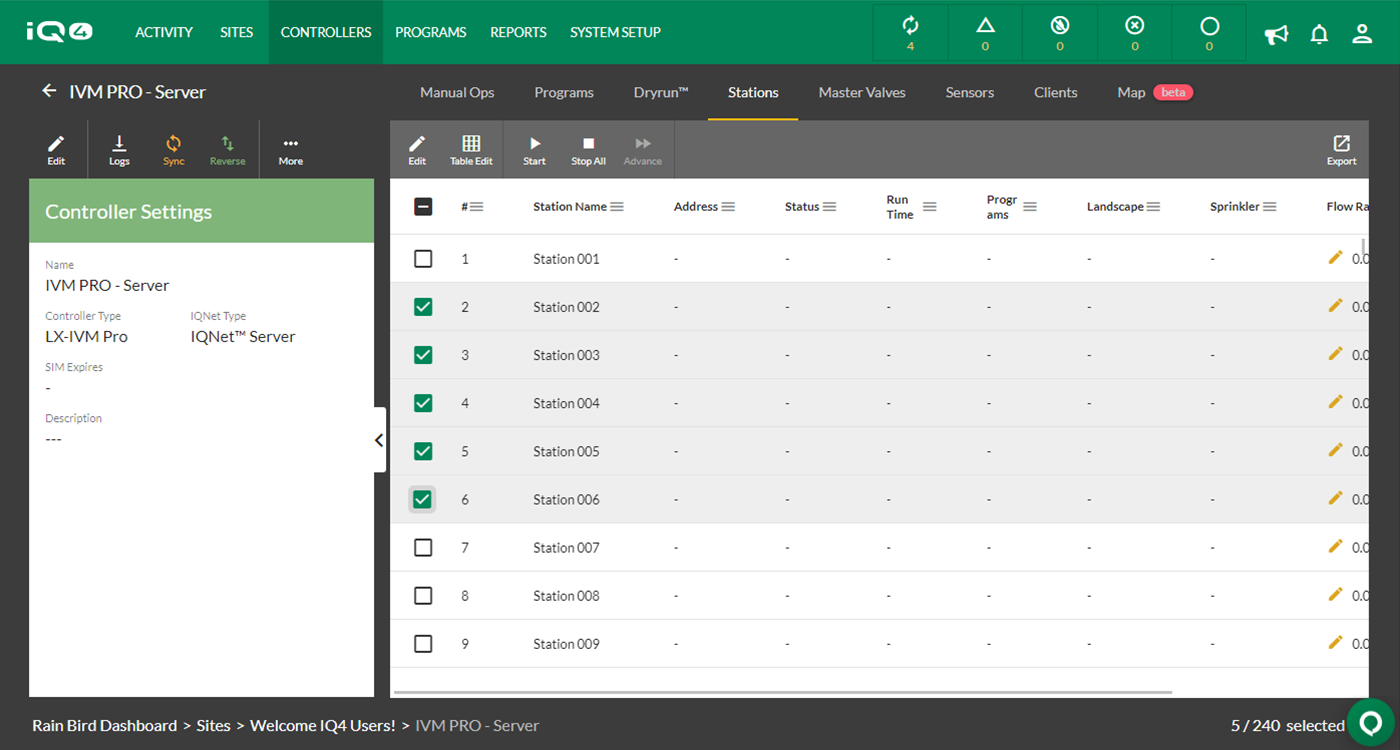Edit selected stations from stations toolbar
The image size is (1400, 750).
pyautogui.click(x=417, y=150)
